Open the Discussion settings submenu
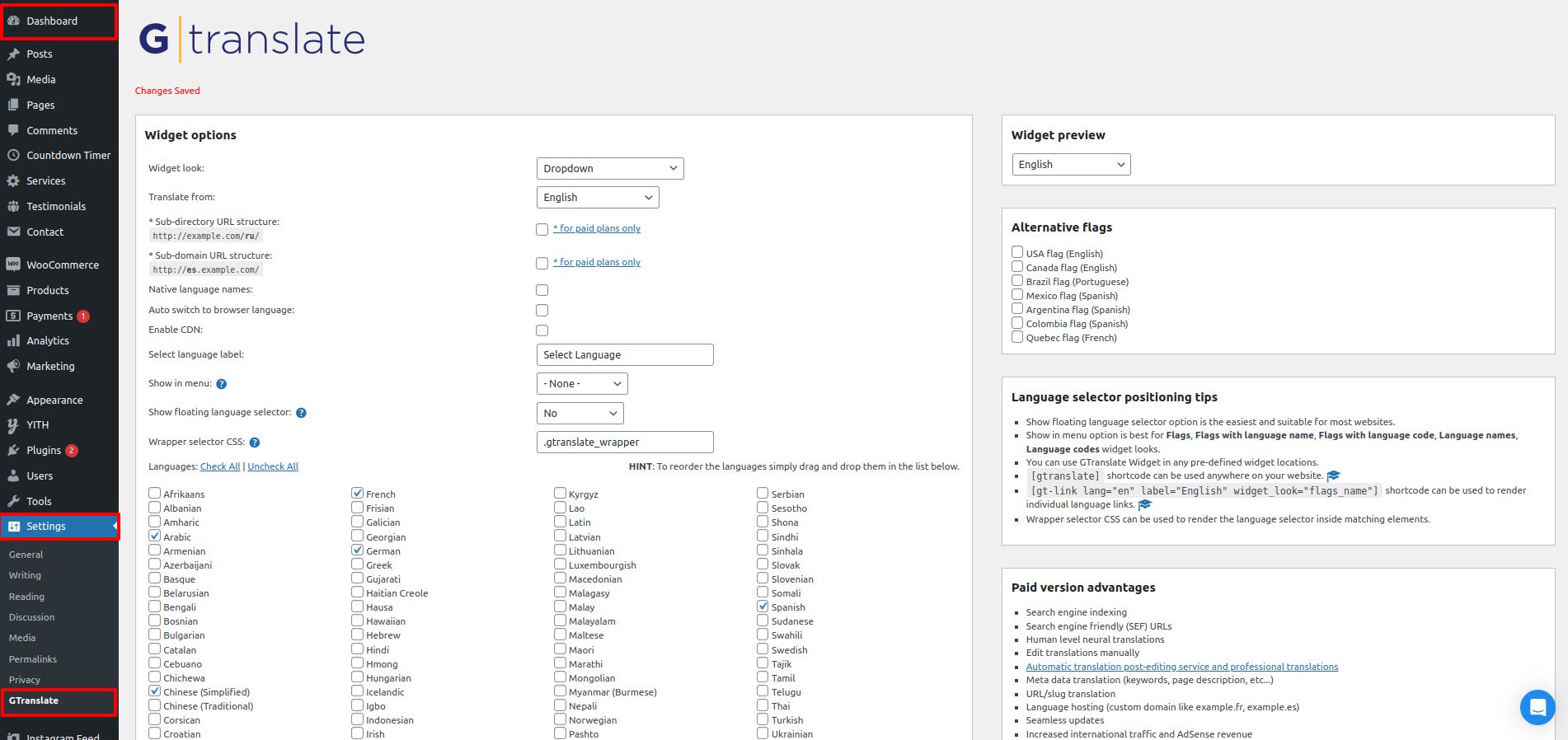 click(31, 617)
